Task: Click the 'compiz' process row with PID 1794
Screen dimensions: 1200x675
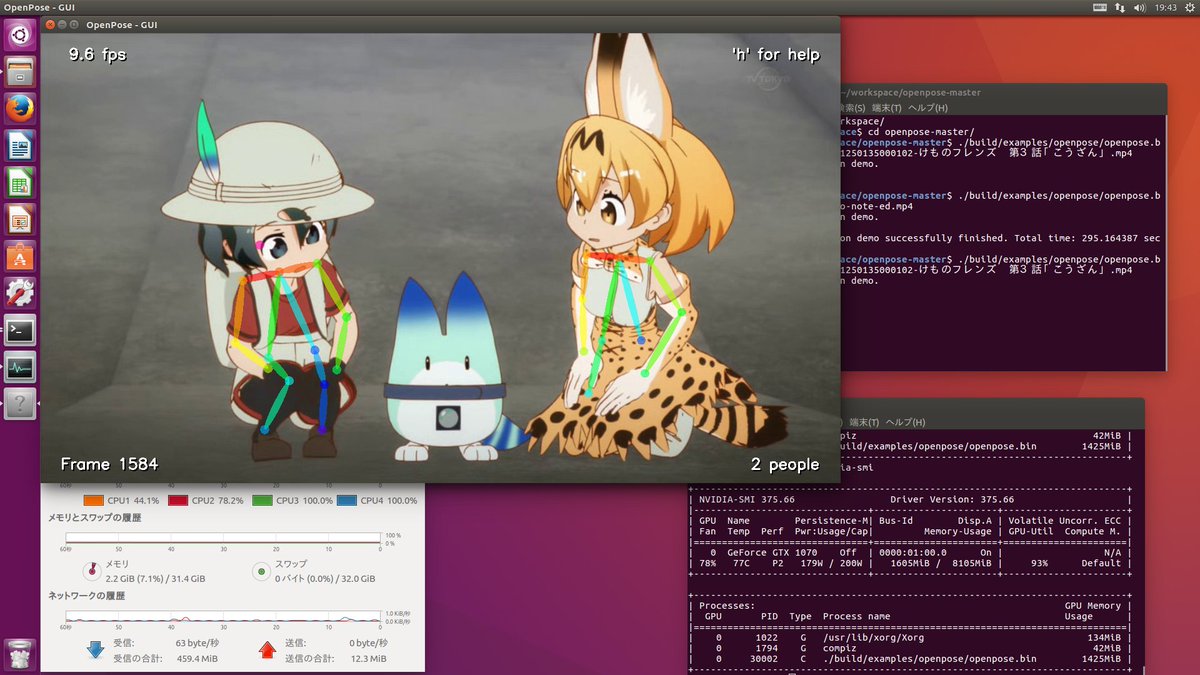Action: click(909, 648)
